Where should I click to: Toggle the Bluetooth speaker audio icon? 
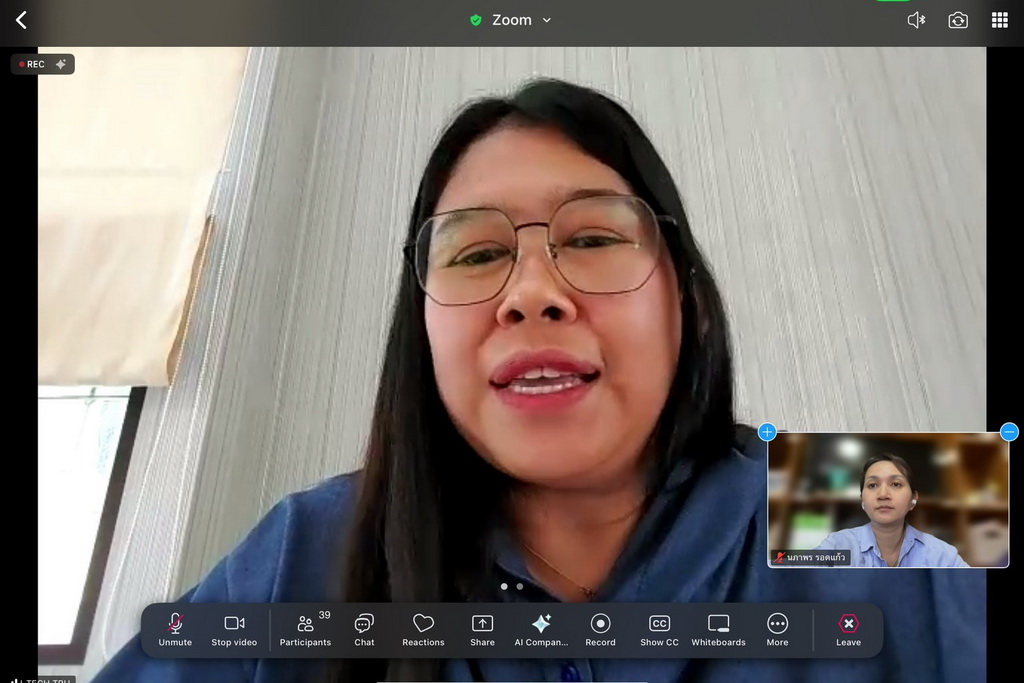(916, 20)
